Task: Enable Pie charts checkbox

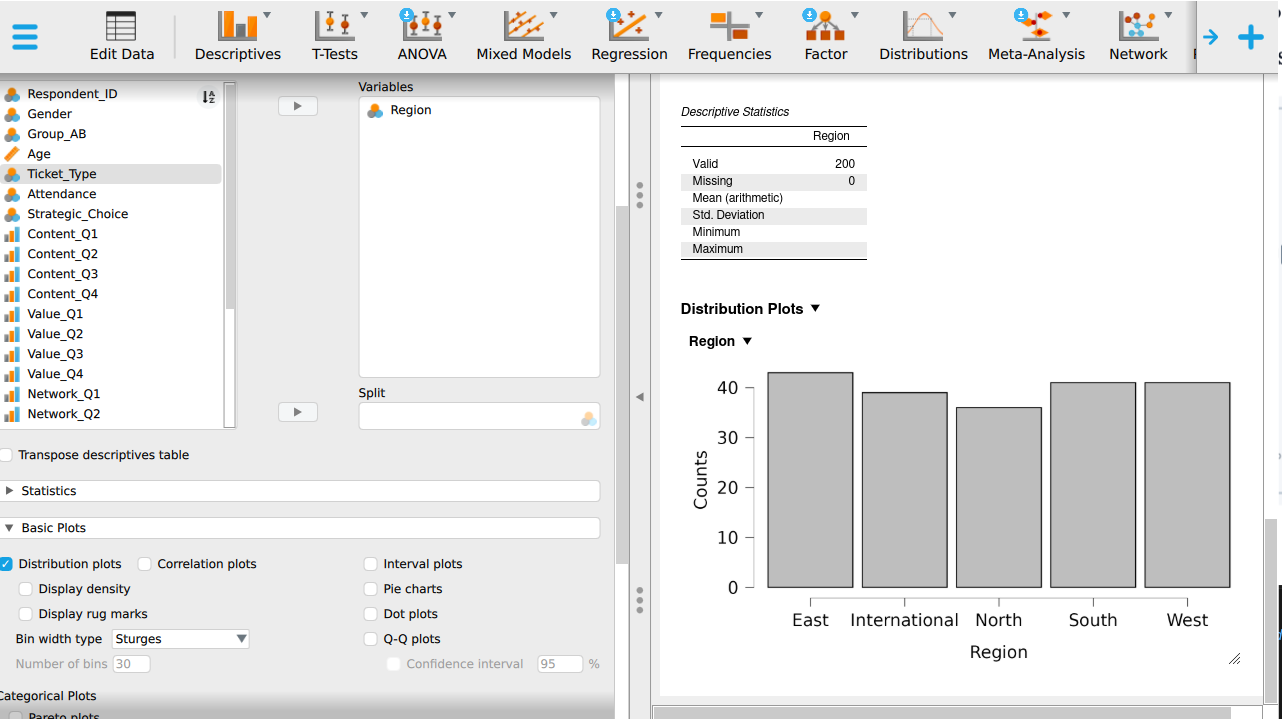Action: pyautogui.click(x=371, y=589)
